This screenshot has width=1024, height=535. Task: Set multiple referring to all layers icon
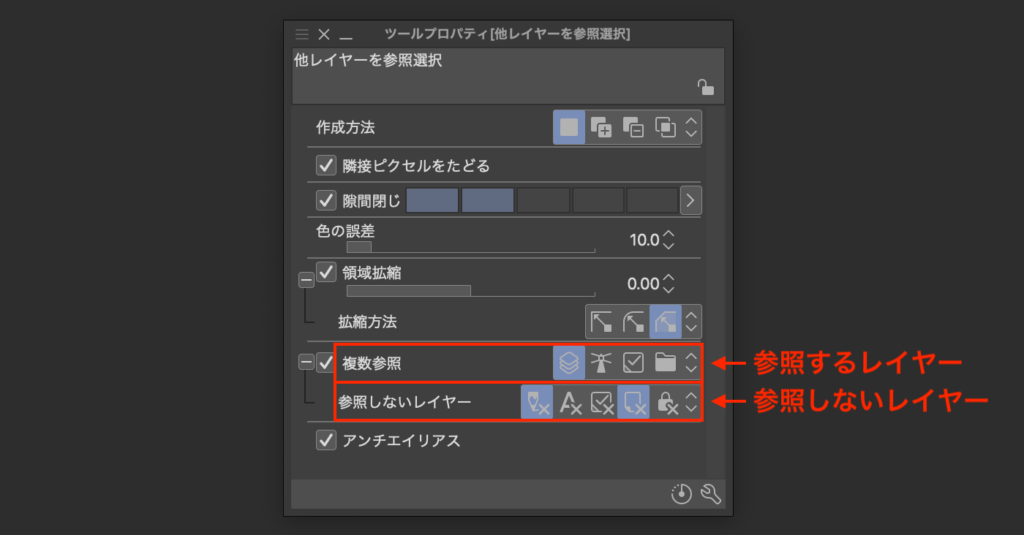[569, 362]
